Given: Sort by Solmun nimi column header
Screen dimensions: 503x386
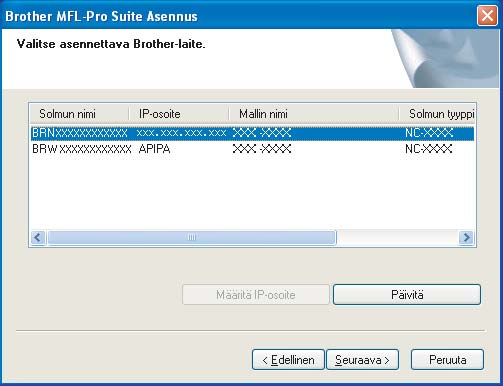Looking at the screenshot, I should click(x=79, y=114).
